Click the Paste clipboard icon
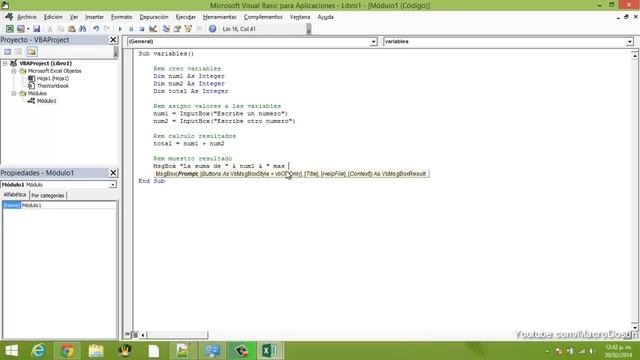Image resolution: width=640 pixels, height=360 pixels. (71, 29)
